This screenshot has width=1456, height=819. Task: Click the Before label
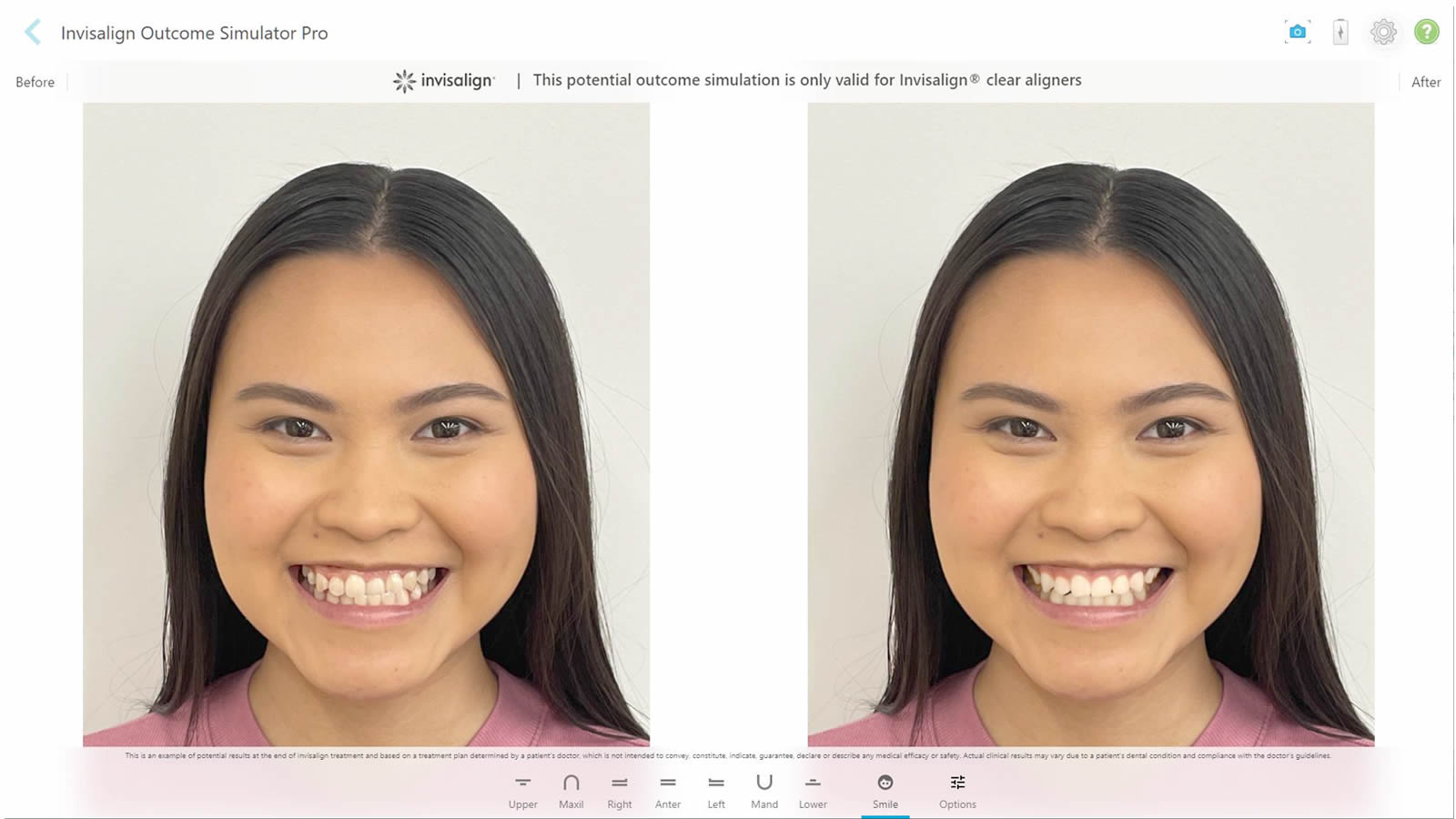point(35,82)
